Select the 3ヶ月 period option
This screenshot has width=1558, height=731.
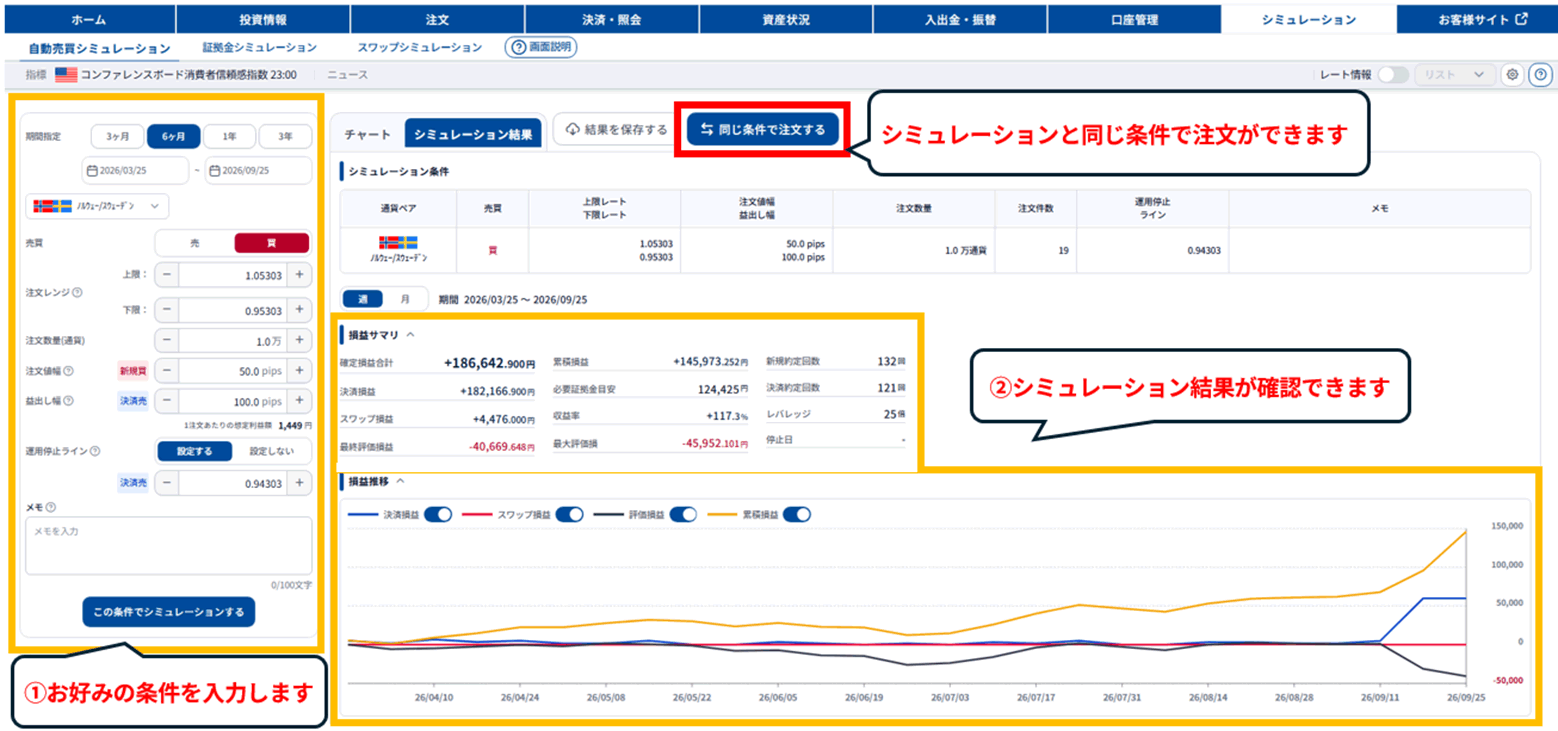click(x=117, y=137)
